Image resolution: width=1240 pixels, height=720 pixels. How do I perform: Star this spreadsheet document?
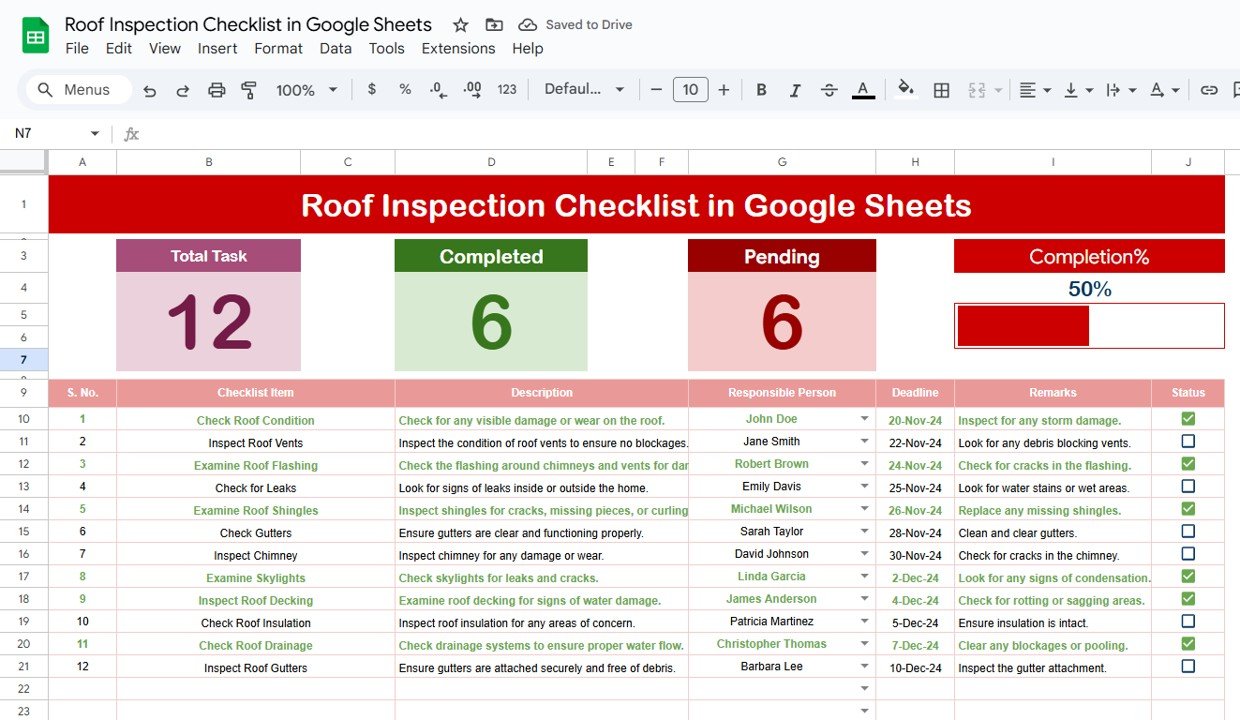(460, 25)
